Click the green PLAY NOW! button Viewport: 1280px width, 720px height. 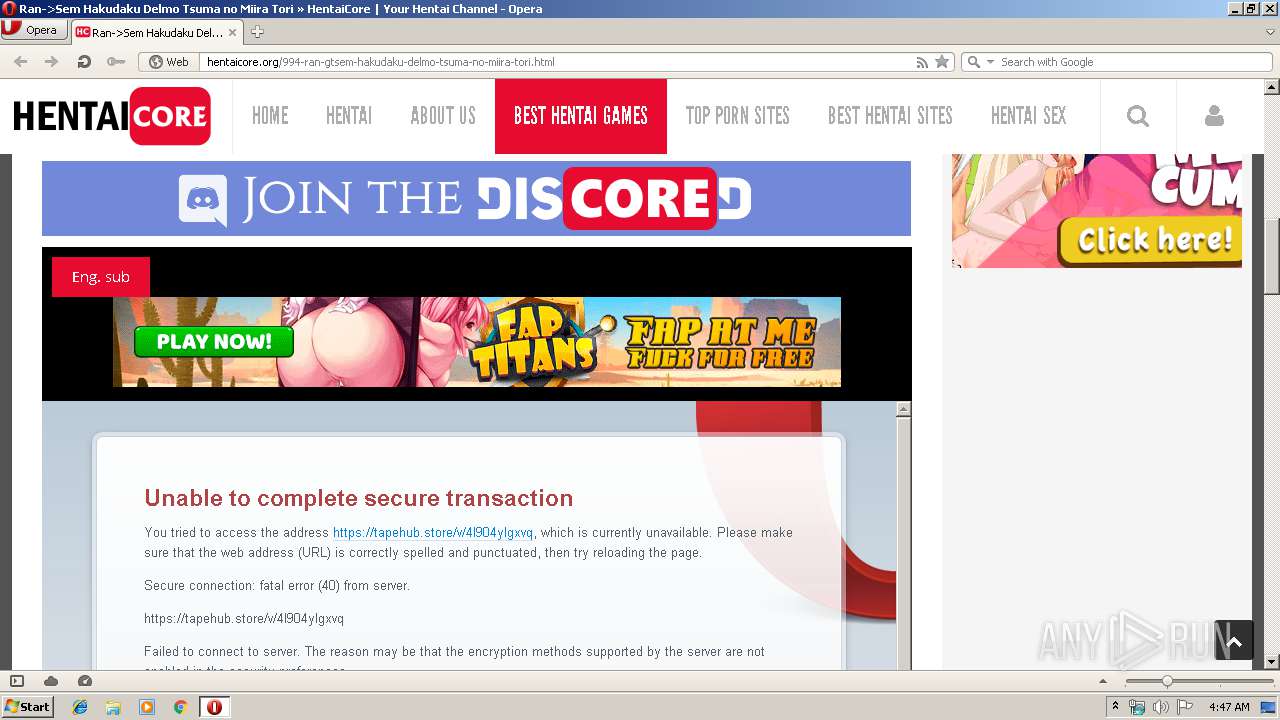(x=214, y=341)
